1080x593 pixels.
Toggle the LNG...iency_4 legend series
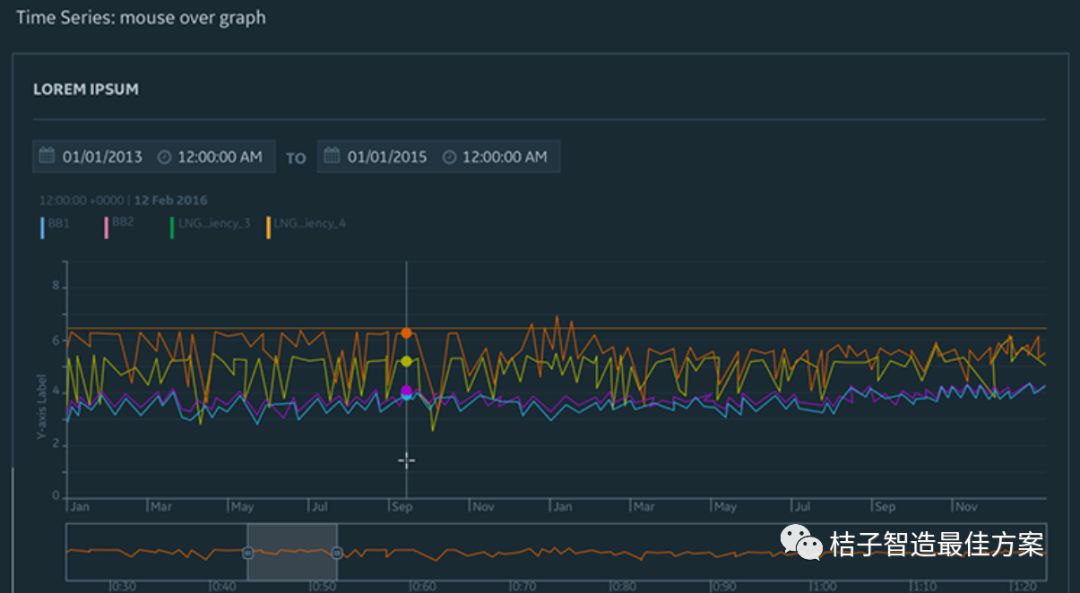click(306, 224)
